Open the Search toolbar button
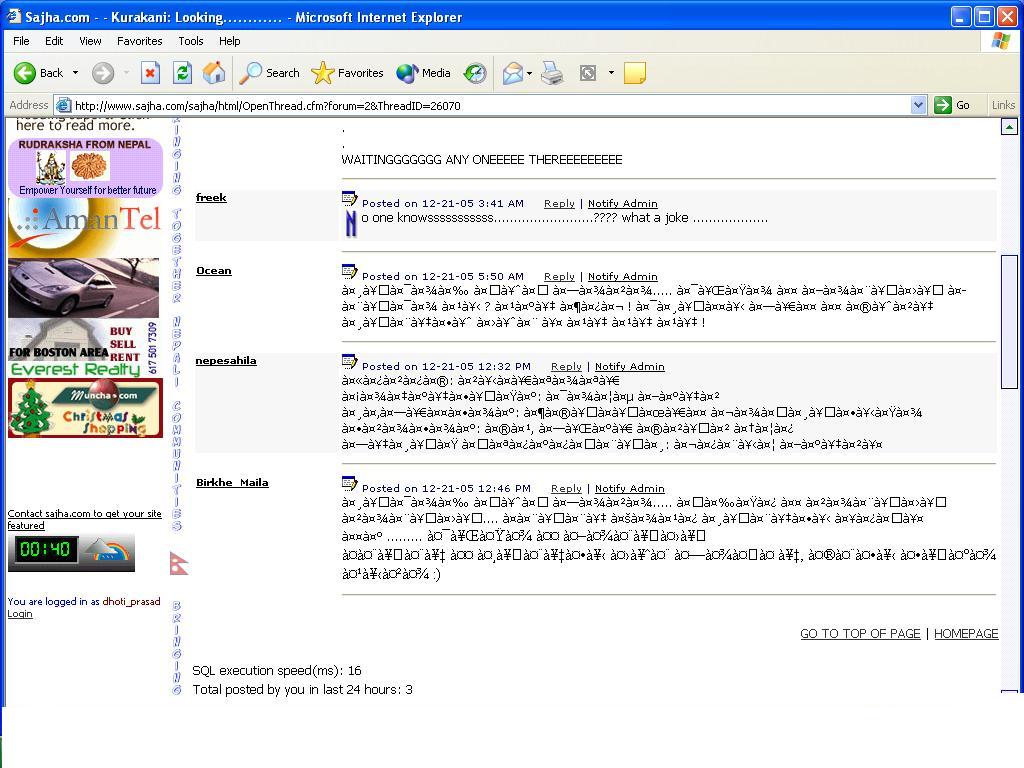 270,73
